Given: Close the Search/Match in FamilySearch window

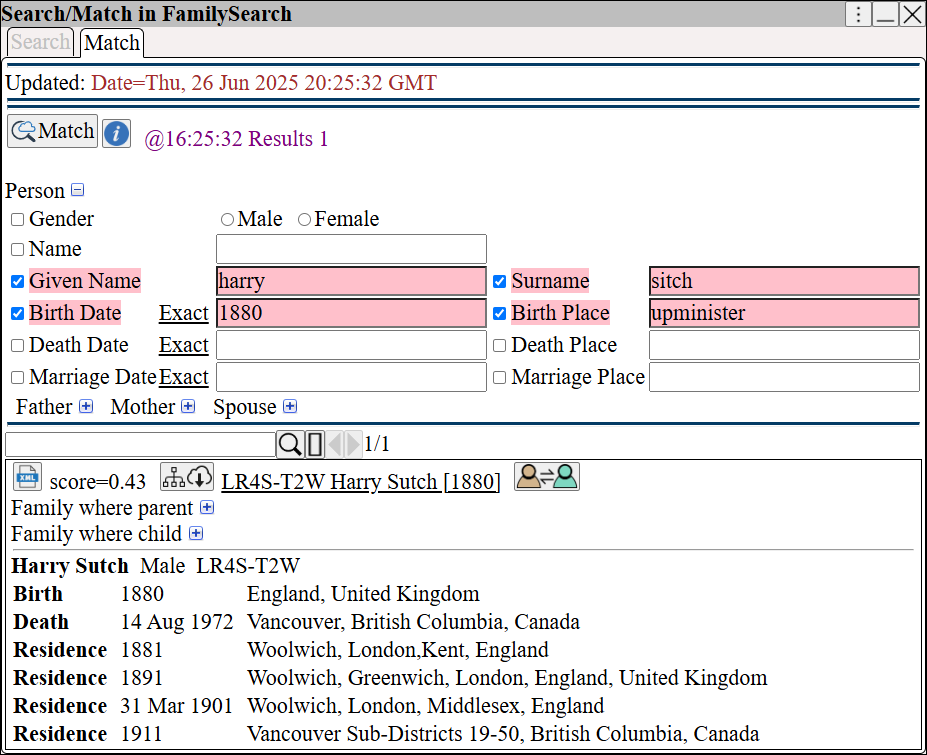Looking at the screenshot, I should point(912,14).
